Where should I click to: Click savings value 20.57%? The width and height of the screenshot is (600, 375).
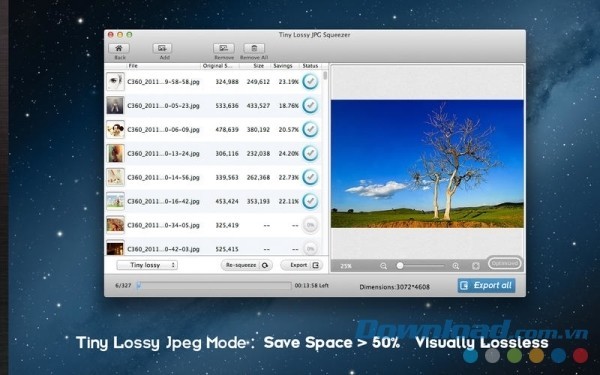pyautogui.click(x=289, y=130)
